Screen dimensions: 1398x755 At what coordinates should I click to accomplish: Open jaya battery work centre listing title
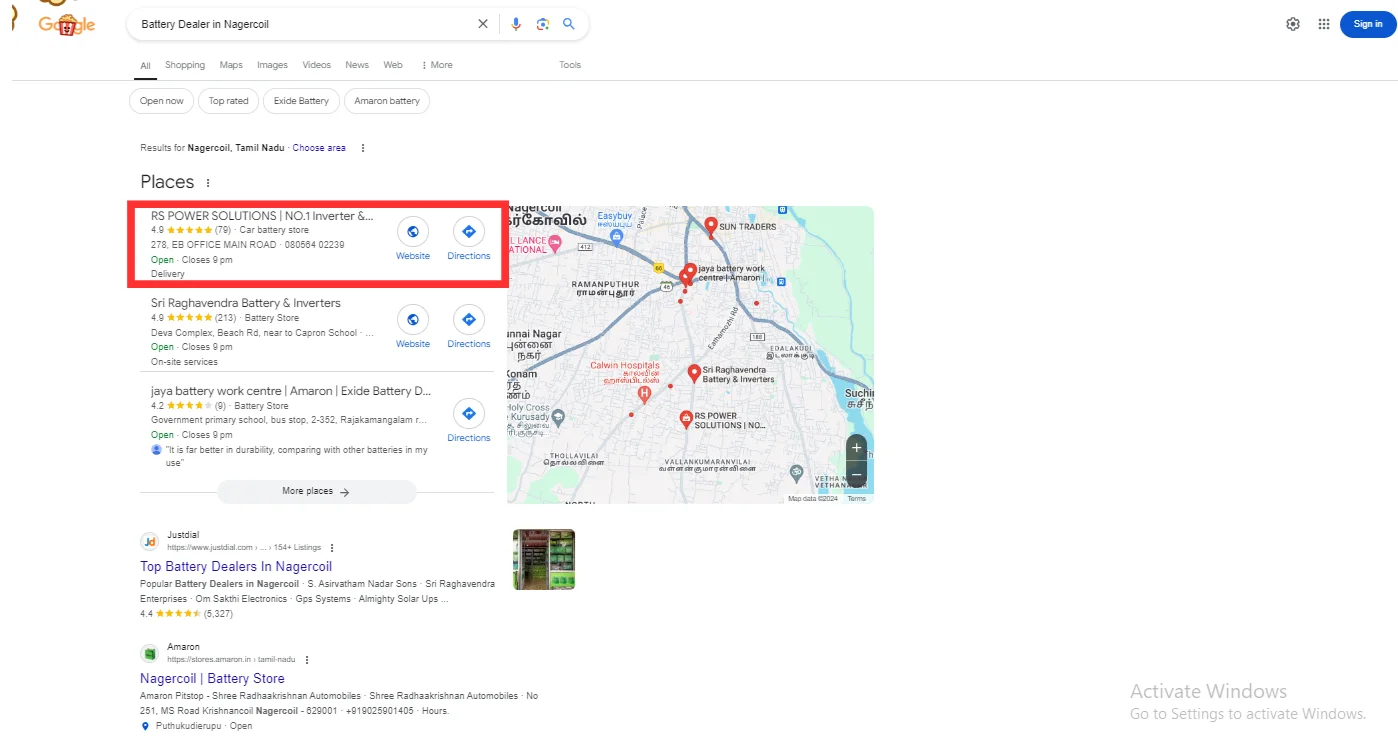291,391
